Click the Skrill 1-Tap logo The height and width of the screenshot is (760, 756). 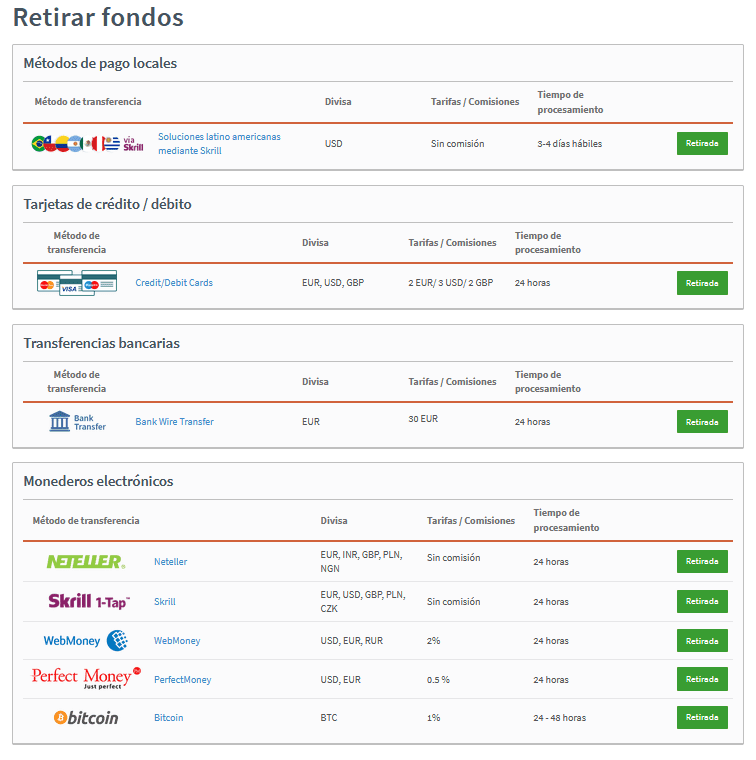pyautogui.click(x=88, y=602)
